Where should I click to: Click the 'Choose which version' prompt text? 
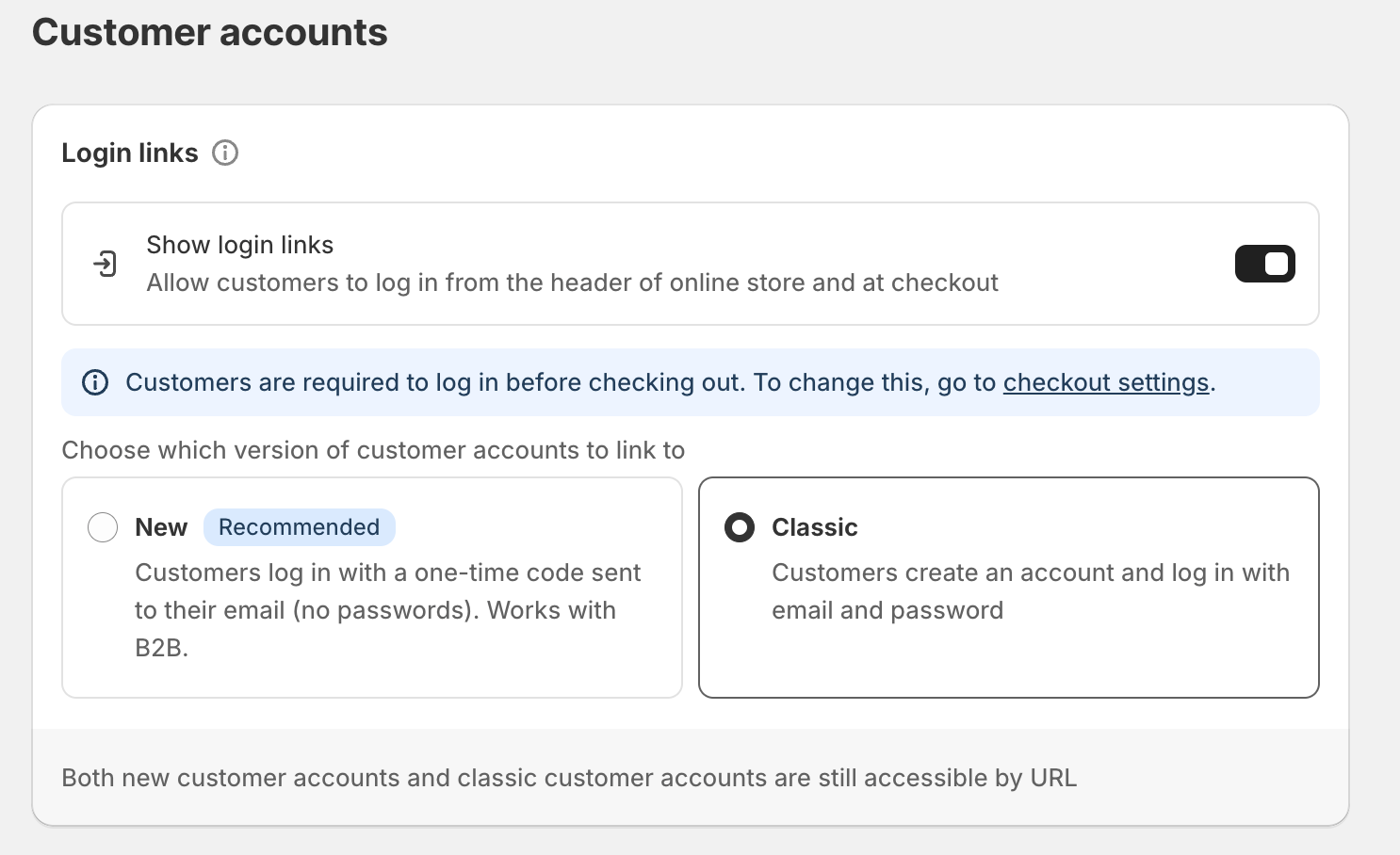(x=374, y=450)
